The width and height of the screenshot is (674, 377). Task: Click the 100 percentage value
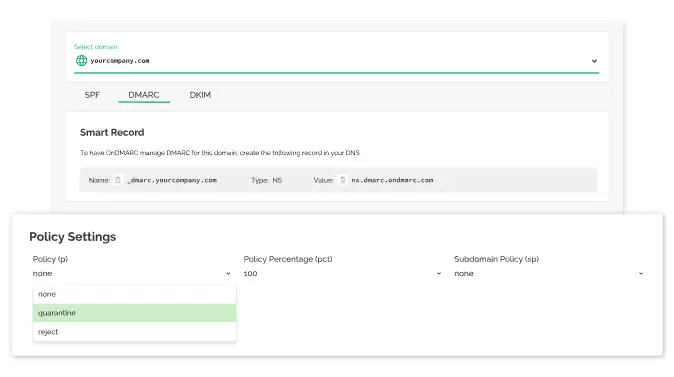(x=250, y=273)
